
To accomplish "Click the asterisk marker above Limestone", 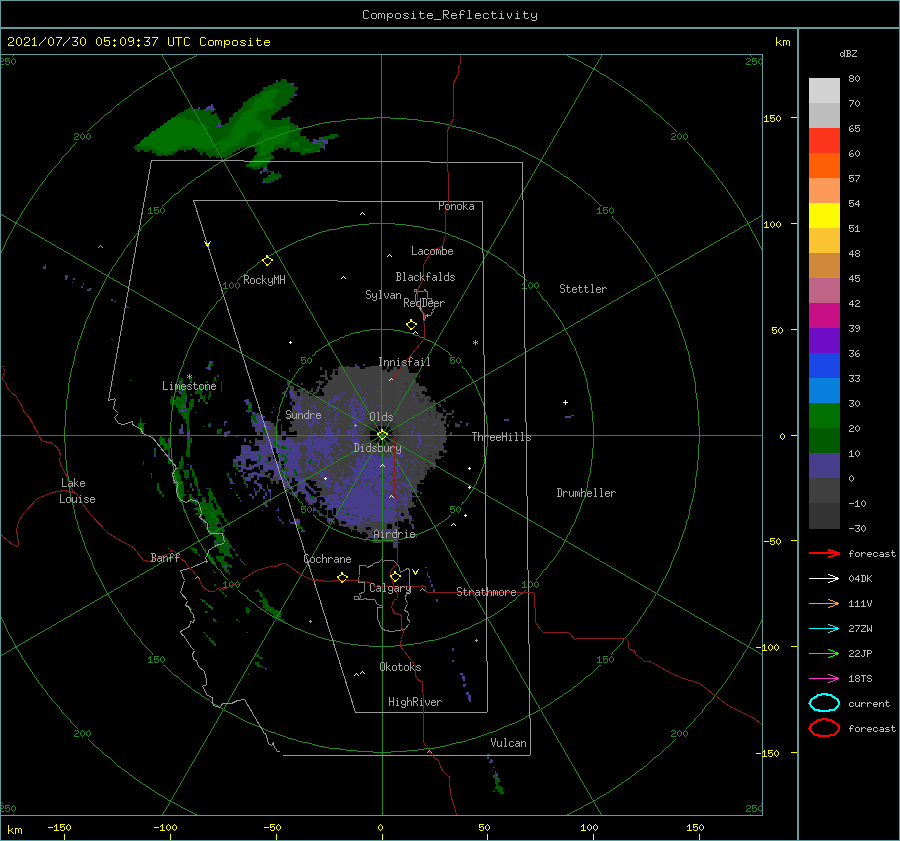I will 189,377.
